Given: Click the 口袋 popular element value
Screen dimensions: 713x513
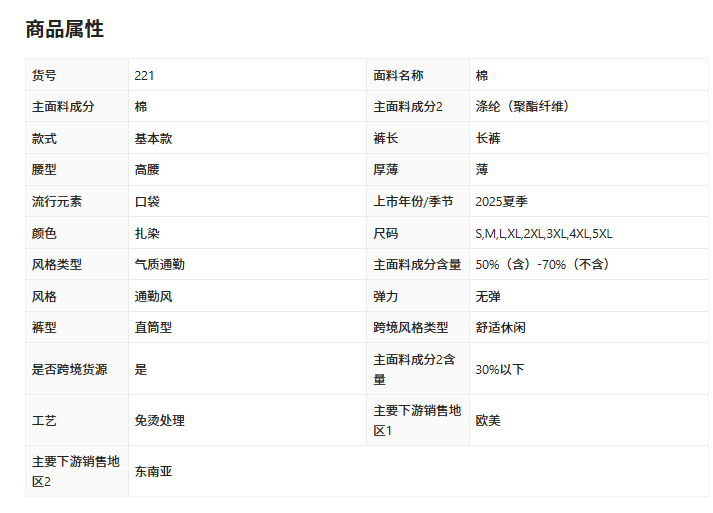Looking at the screenshot, I should [147, 201].
